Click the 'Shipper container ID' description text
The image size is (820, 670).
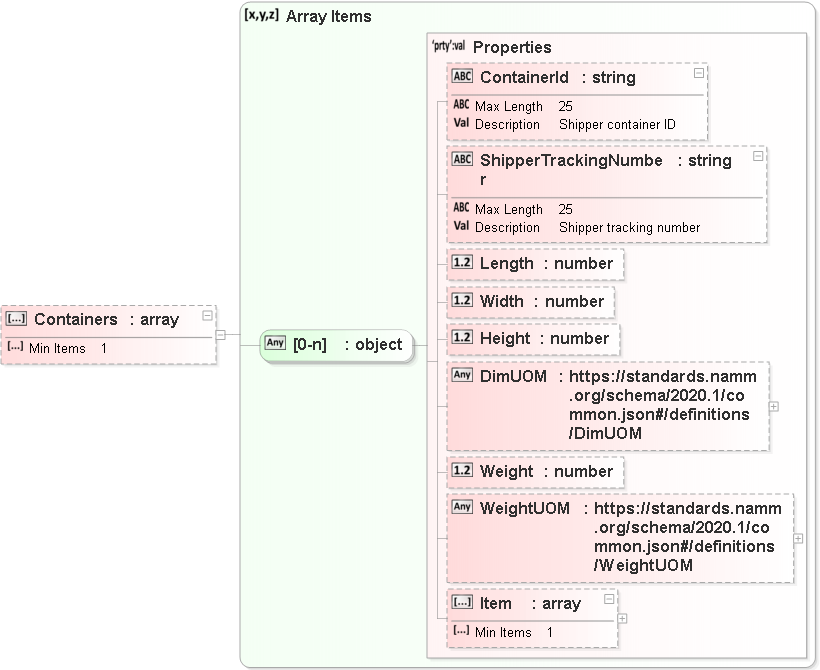tap(617, 124)
